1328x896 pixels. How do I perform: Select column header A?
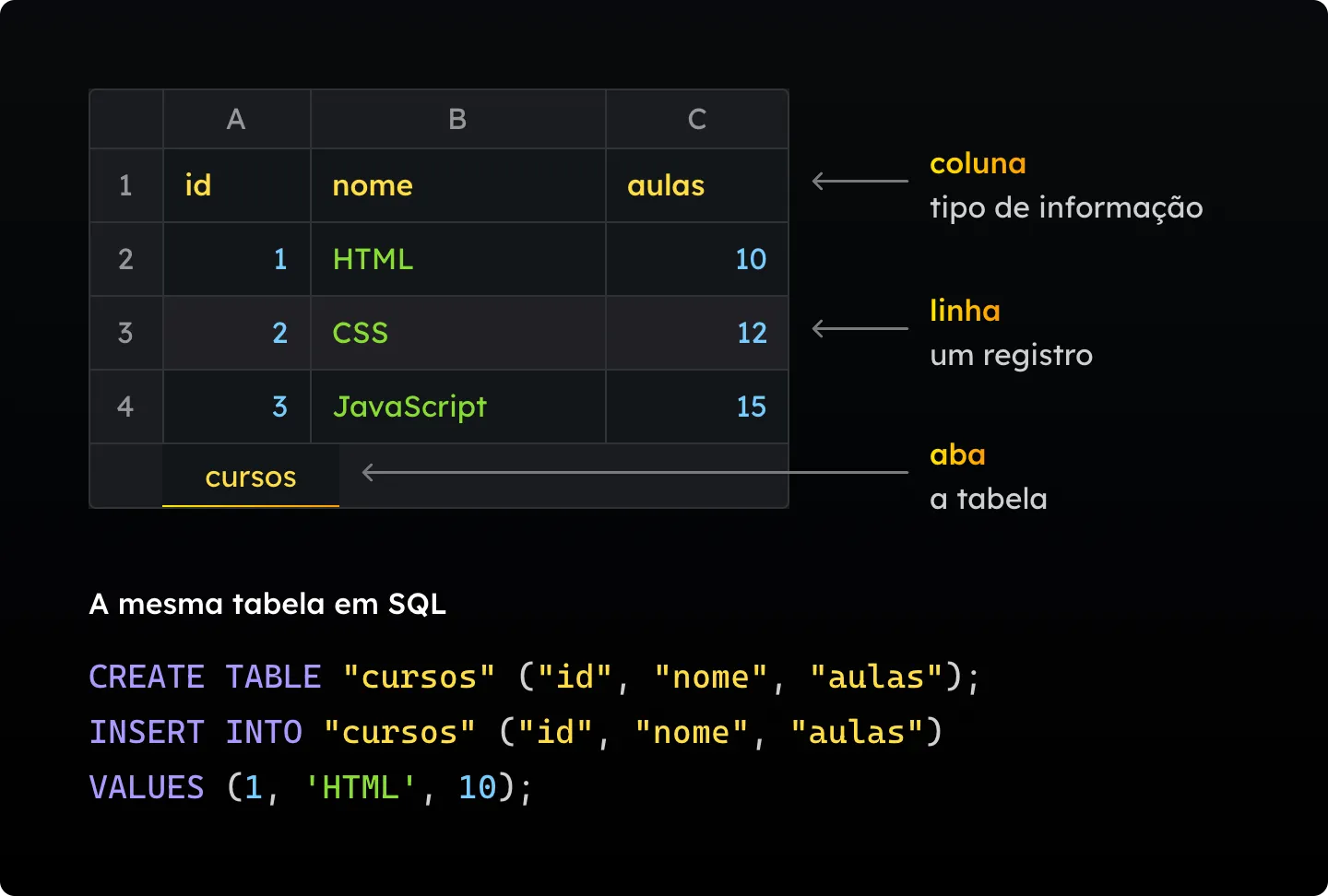[x=237, y=119]
